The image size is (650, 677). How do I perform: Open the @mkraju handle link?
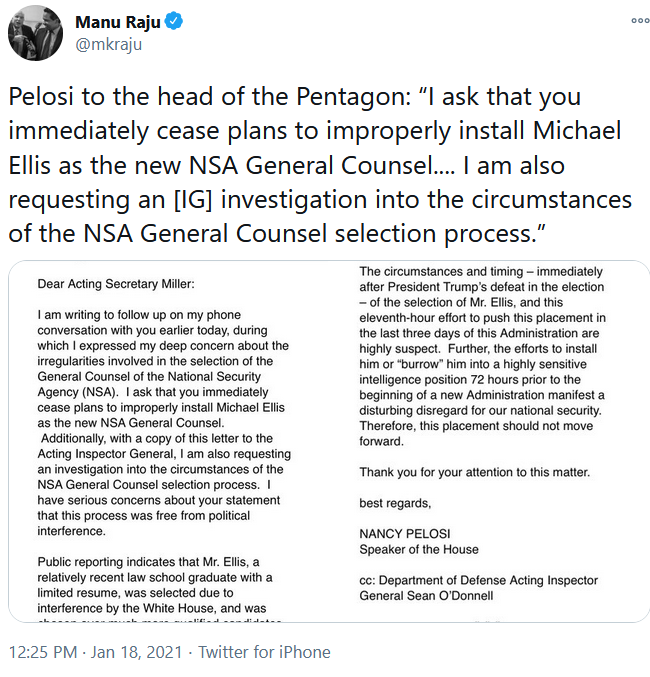coord(108,44)
